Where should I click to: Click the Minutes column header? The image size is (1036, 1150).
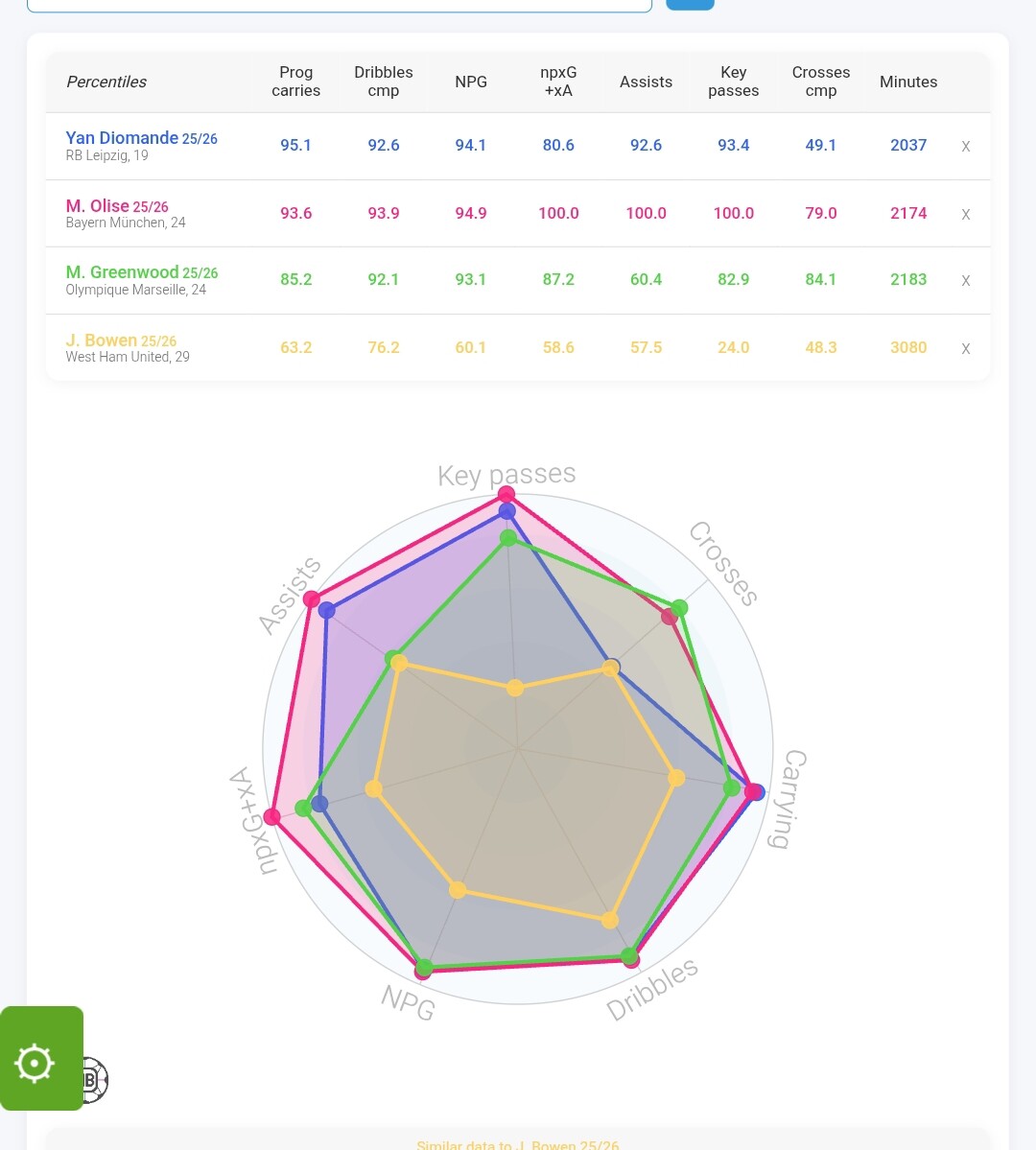click(907, 82)
